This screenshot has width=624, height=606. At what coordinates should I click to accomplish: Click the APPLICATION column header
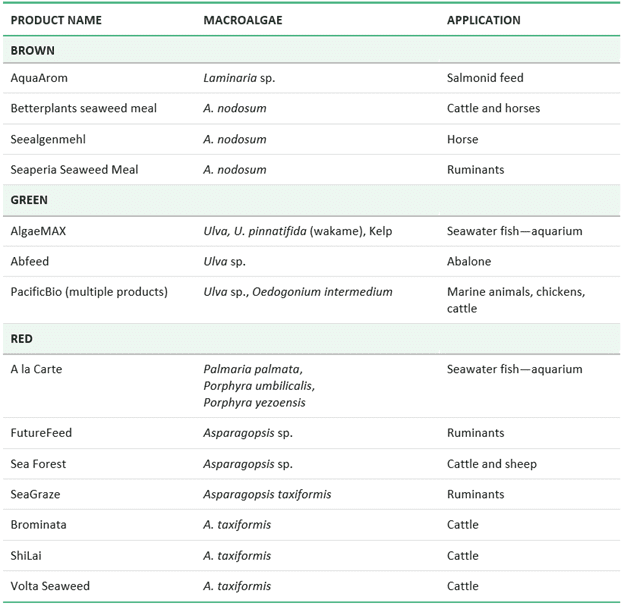point(484,20)
